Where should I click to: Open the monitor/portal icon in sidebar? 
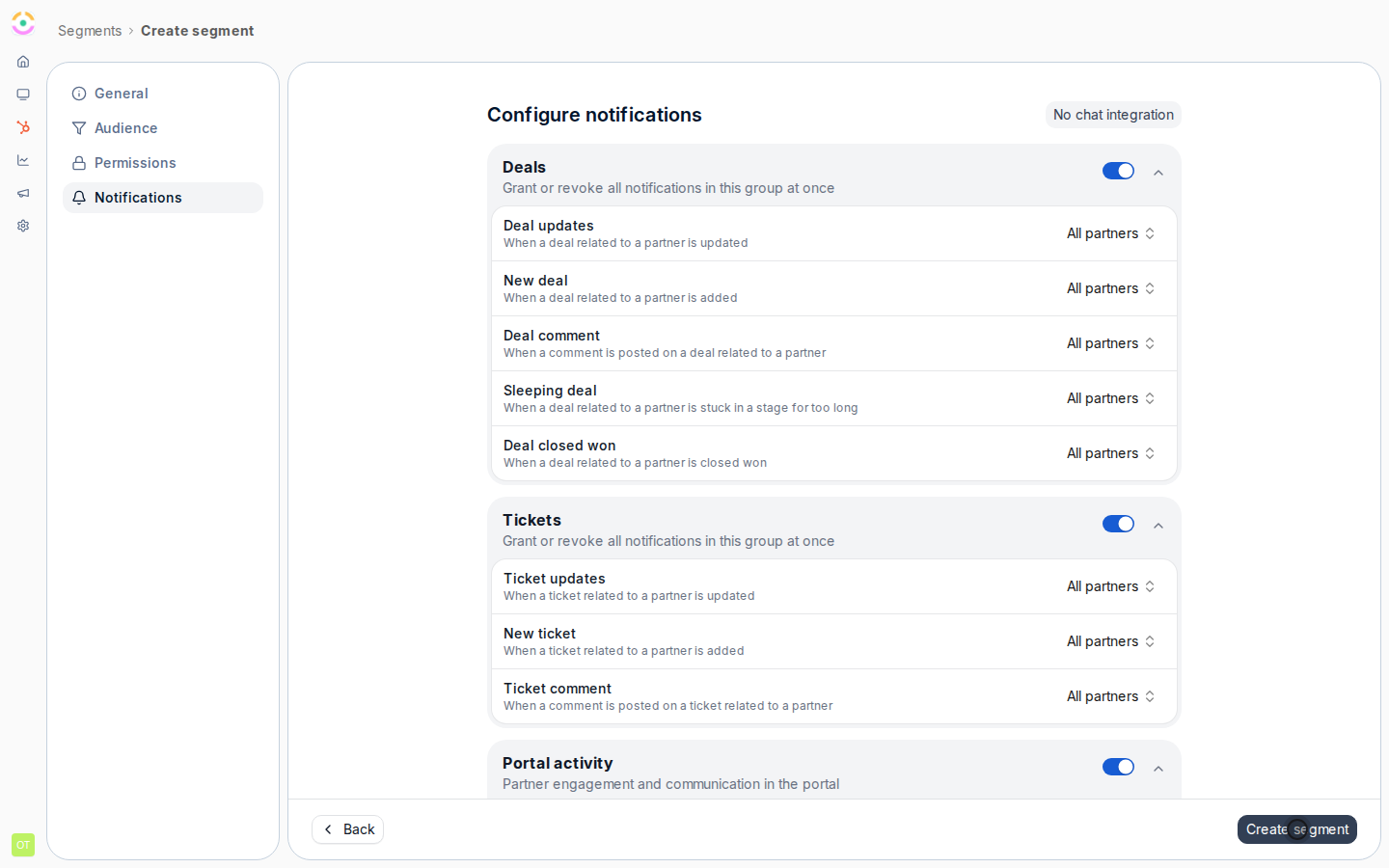point(23,95)
